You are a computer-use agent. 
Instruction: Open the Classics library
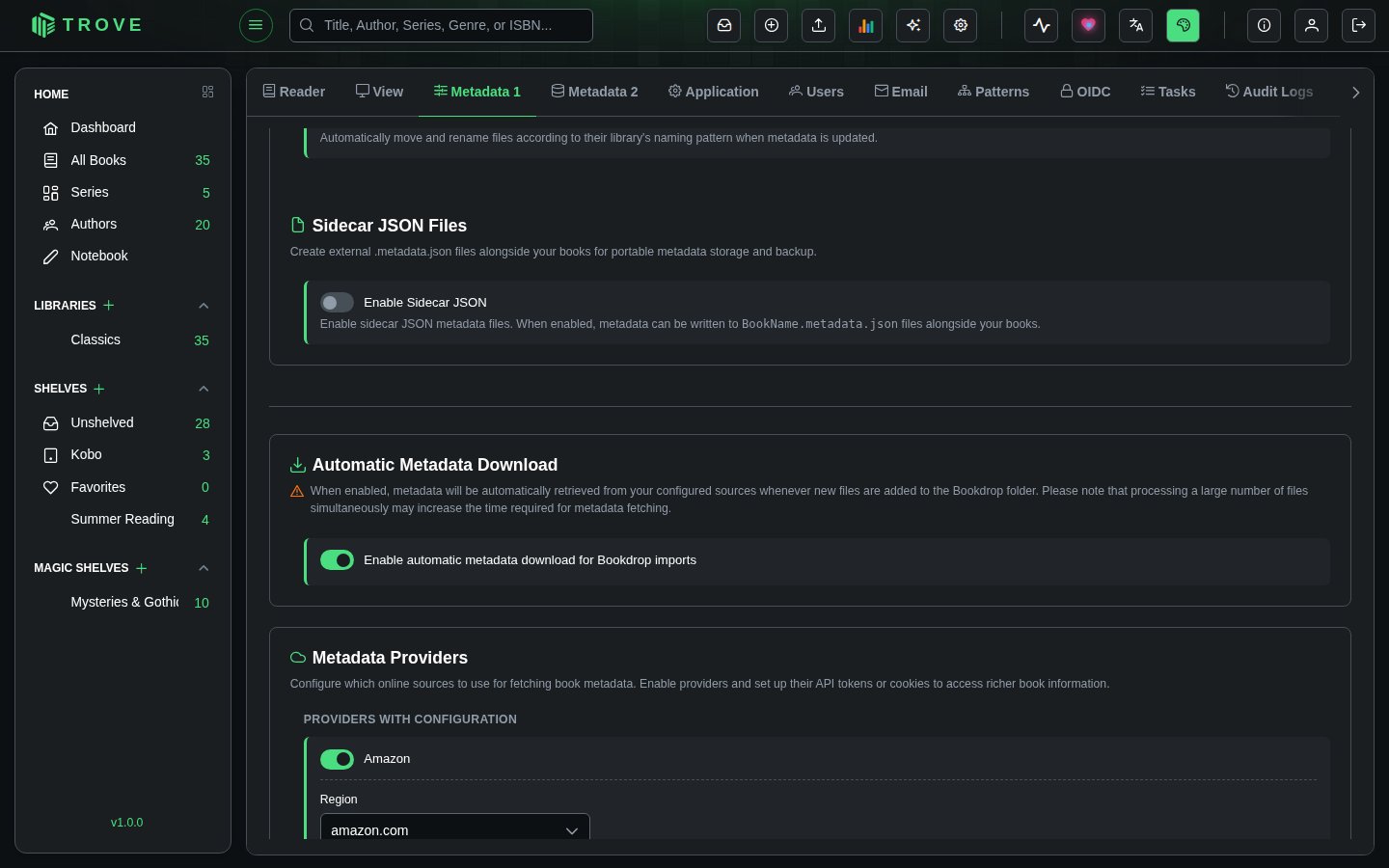tap(123, 339)
